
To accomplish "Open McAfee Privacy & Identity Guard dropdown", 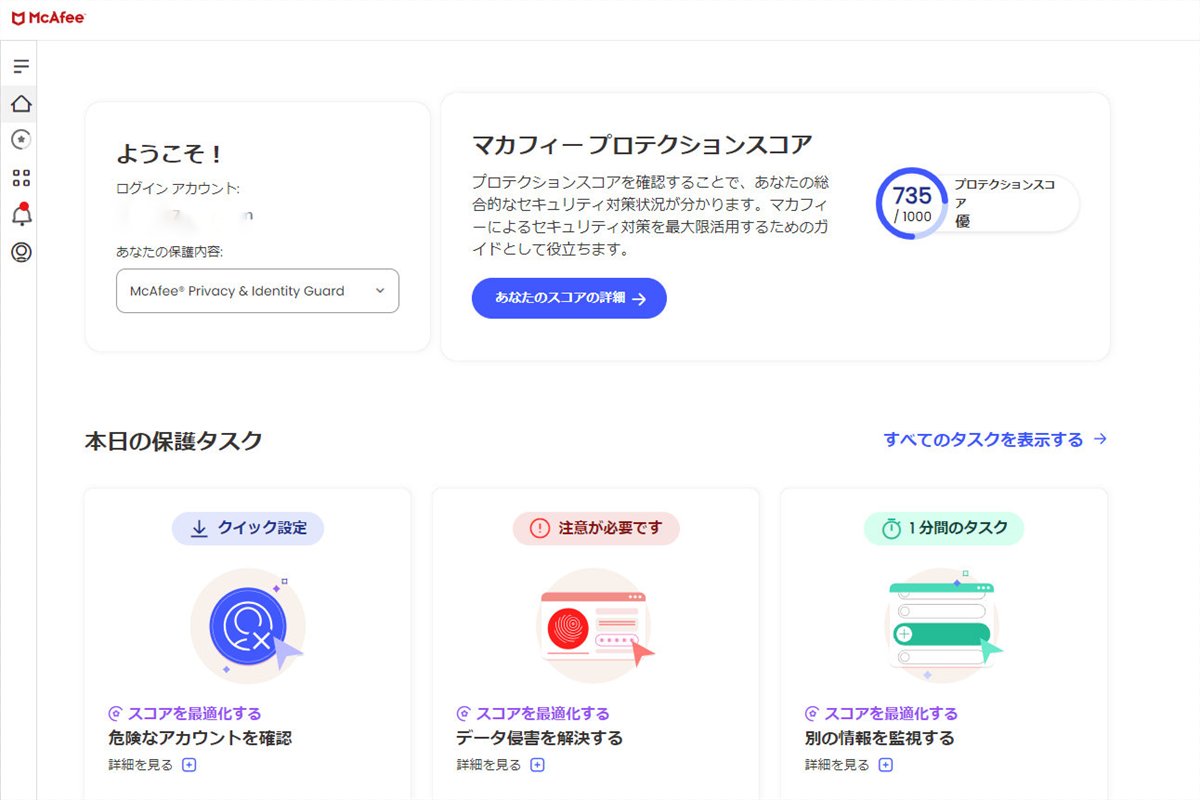I will (257, 291).
